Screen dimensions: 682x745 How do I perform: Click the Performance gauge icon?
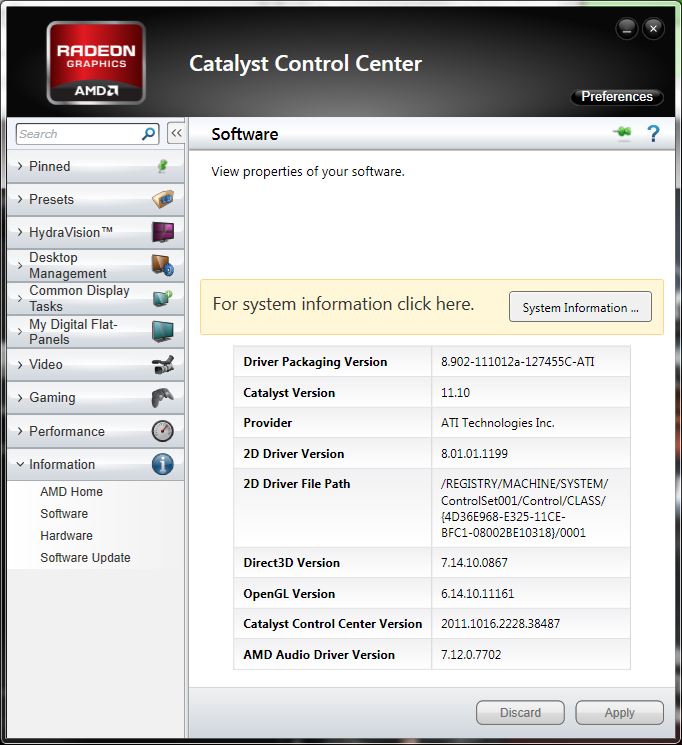(x=163, y=431)
